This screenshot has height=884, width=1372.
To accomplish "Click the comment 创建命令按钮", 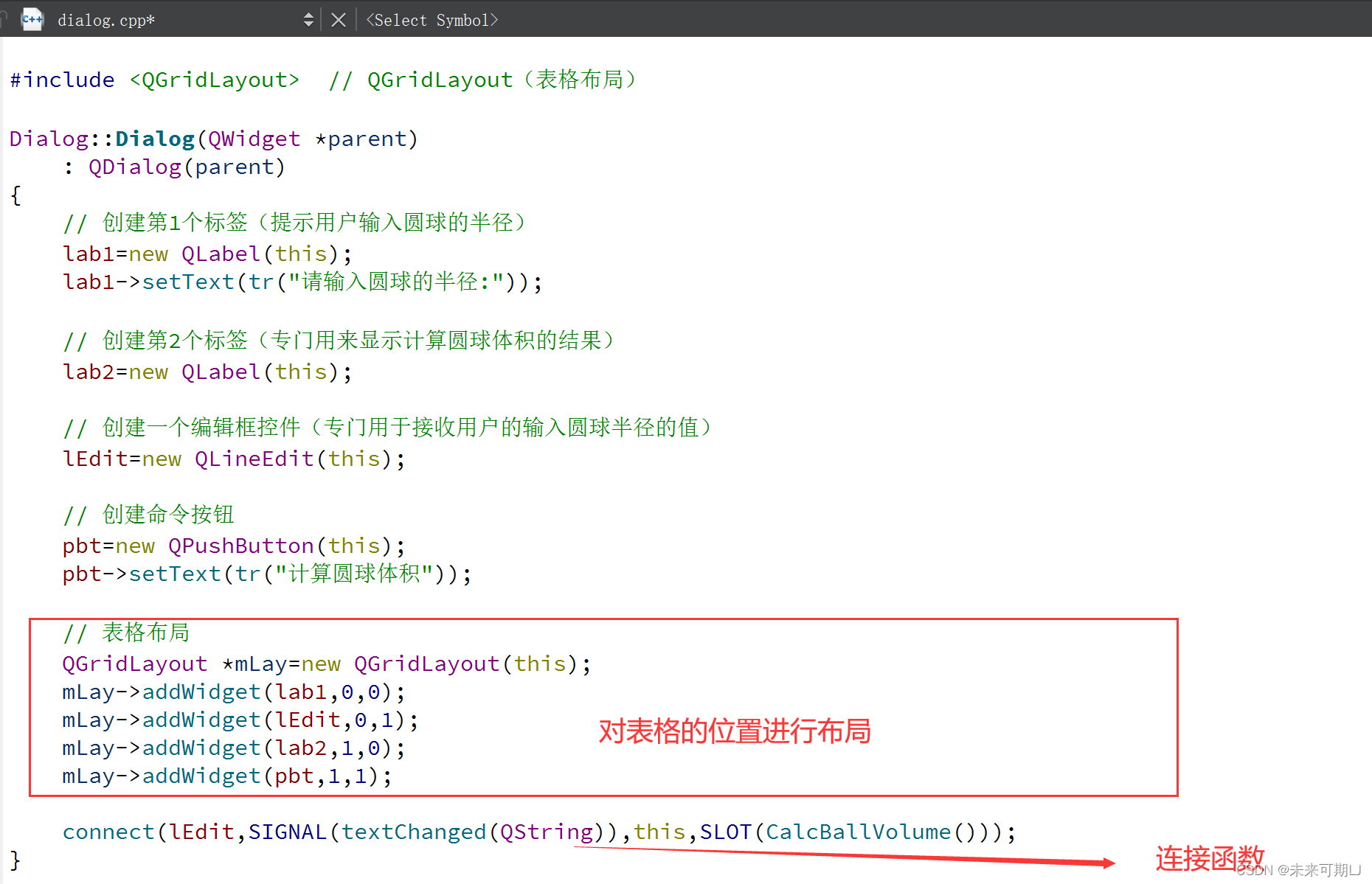I will (x=148, y=515).
